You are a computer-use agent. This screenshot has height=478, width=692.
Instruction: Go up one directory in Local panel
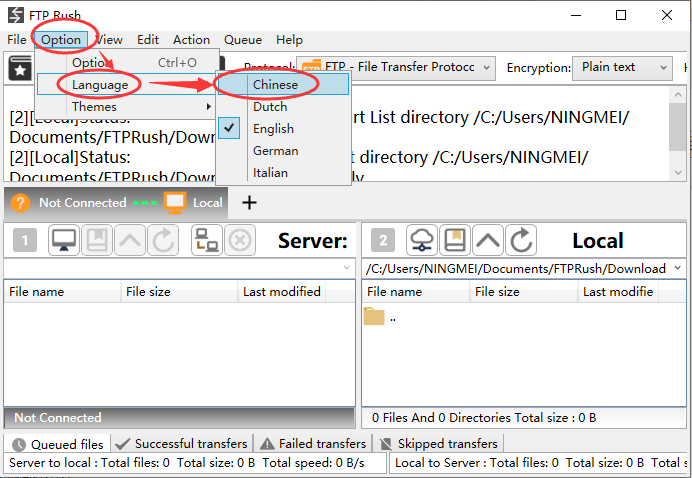click(487, 240)
